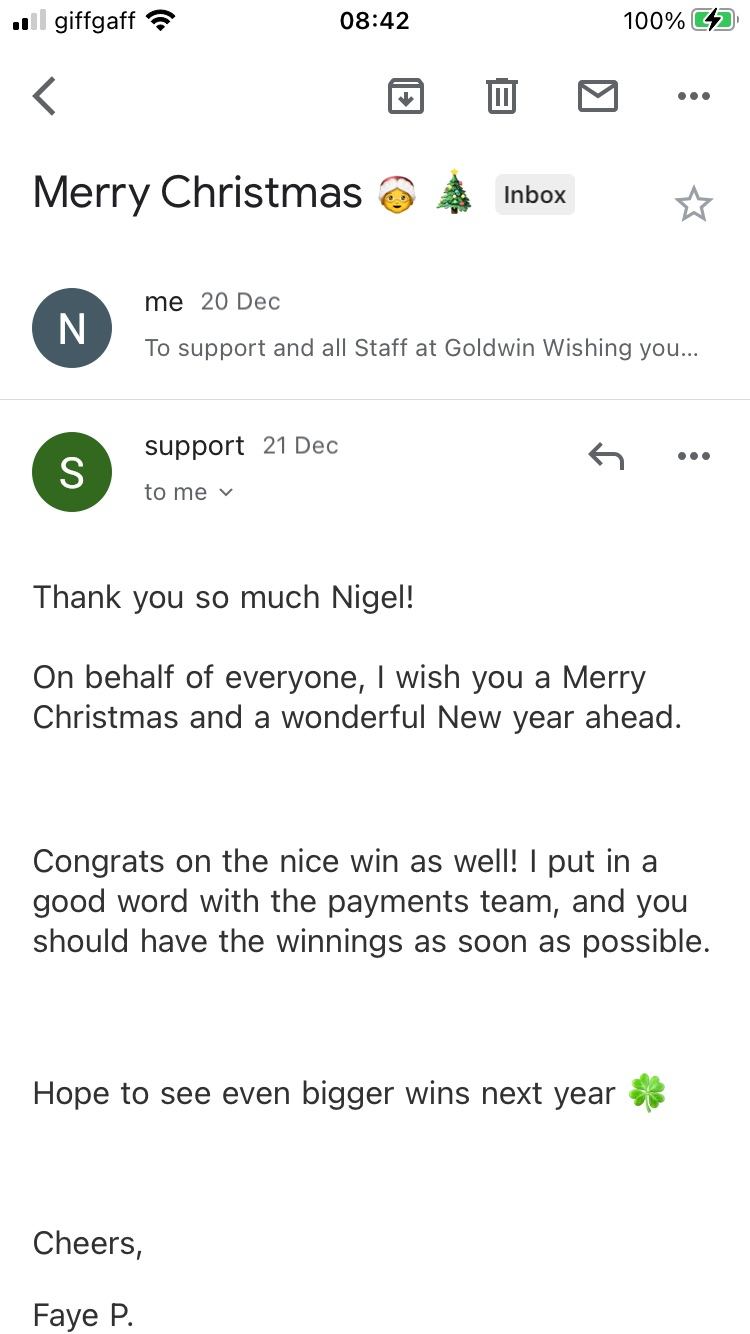
Task: Tap the green S sender avatar
Action: click(x=72, y=472)
